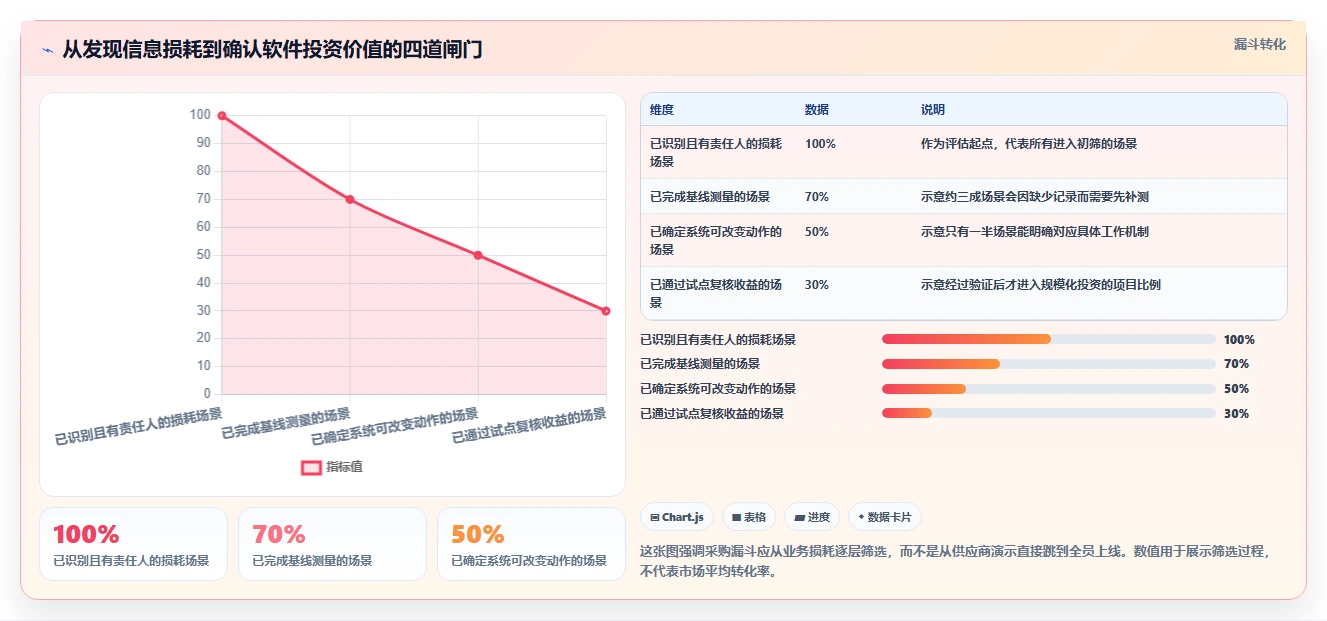Click description 示意经过验证后才进入规模化投资的项目比例
This screenshot has height=621, width=1327.
click(1041, 285)
